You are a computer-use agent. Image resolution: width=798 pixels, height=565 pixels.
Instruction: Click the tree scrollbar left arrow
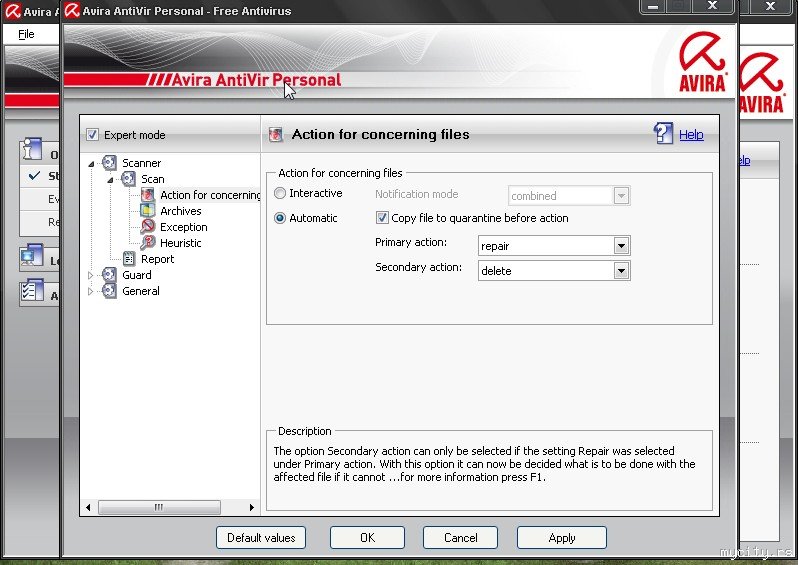(x=89, y=507)
